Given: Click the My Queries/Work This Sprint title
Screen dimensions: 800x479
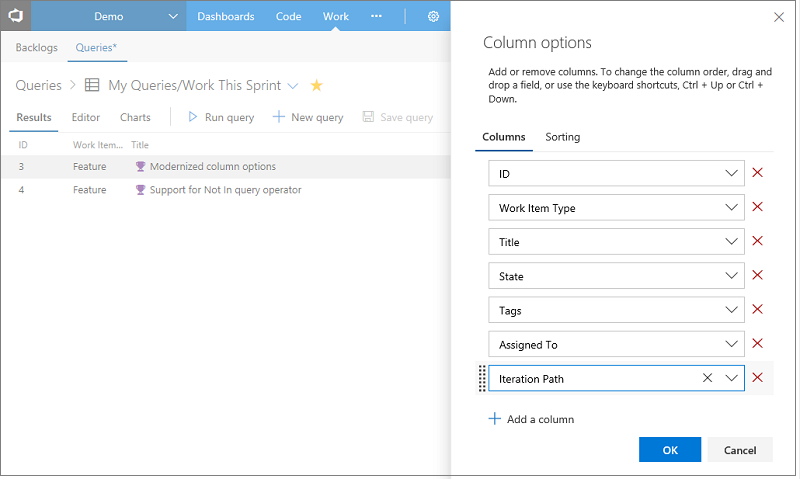Looking at the screenshot, I should point(194,85).
